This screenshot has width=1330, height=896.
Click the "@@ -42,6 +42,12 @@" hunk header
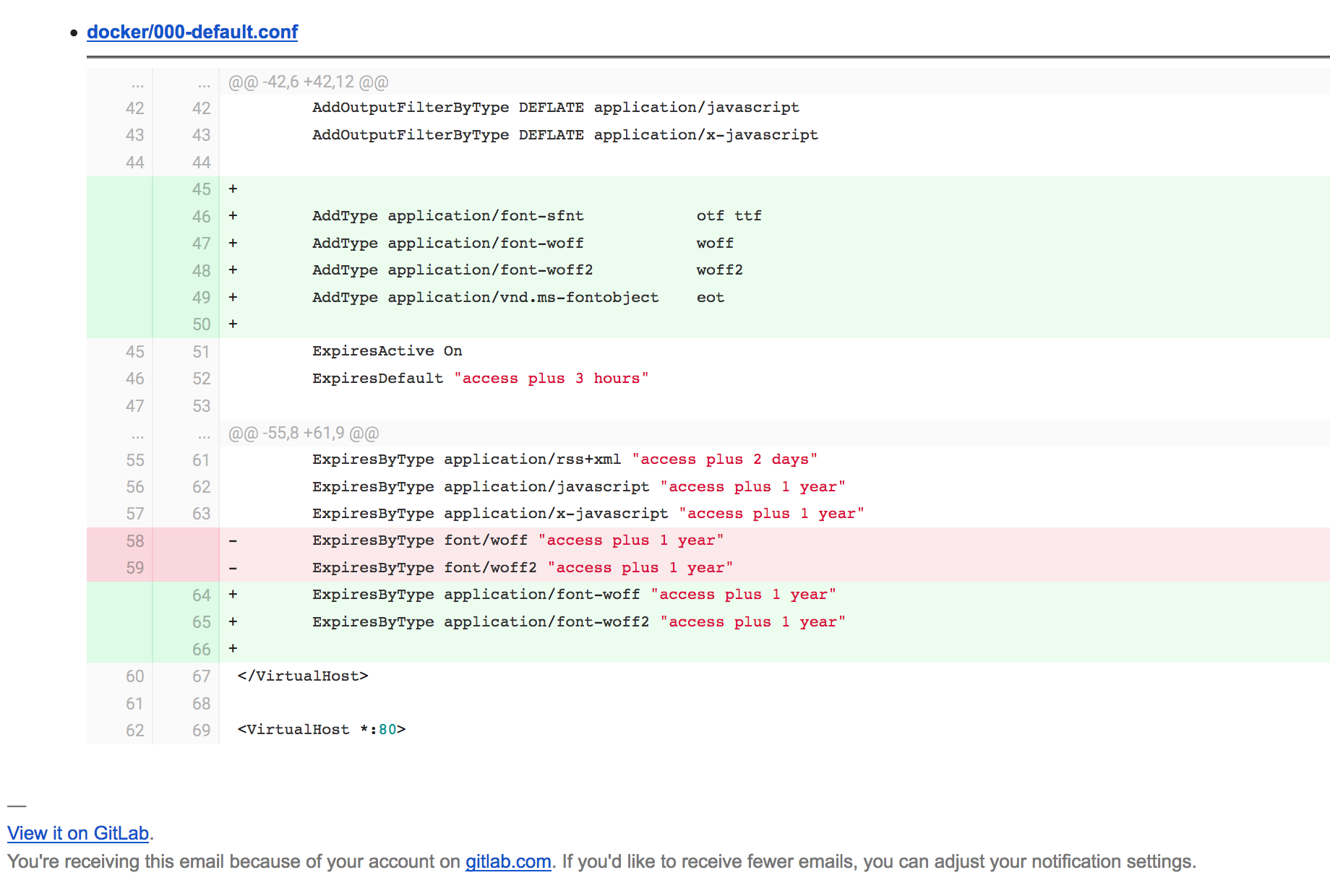coord(308,82)
